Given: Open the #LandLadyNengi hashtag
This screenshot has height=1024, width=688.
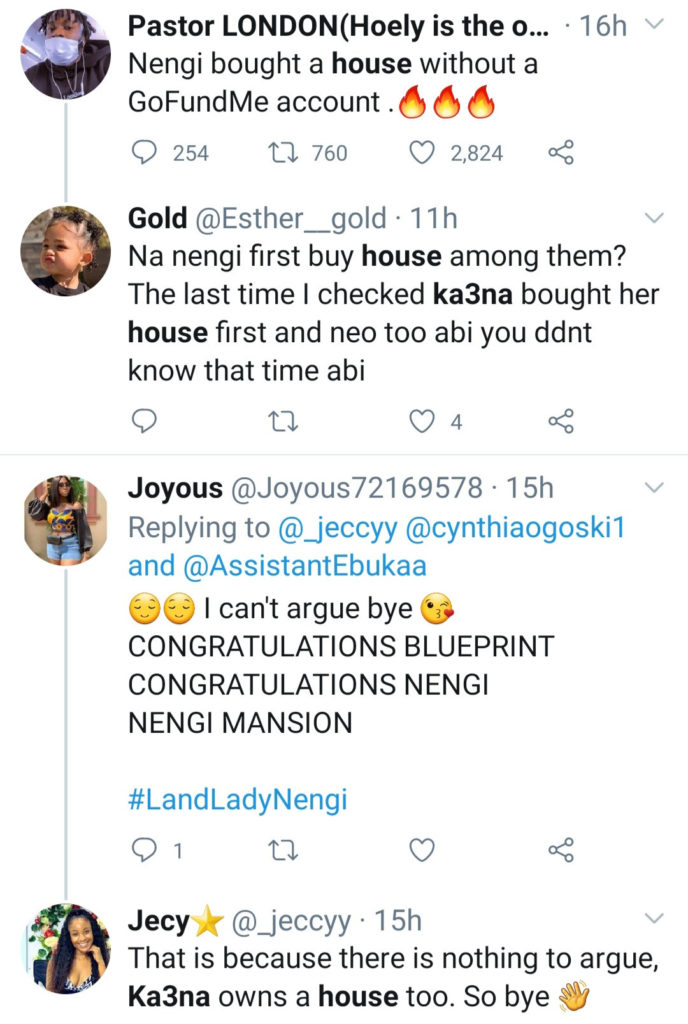Looking at the screenshot, I should tap(237, 800).
